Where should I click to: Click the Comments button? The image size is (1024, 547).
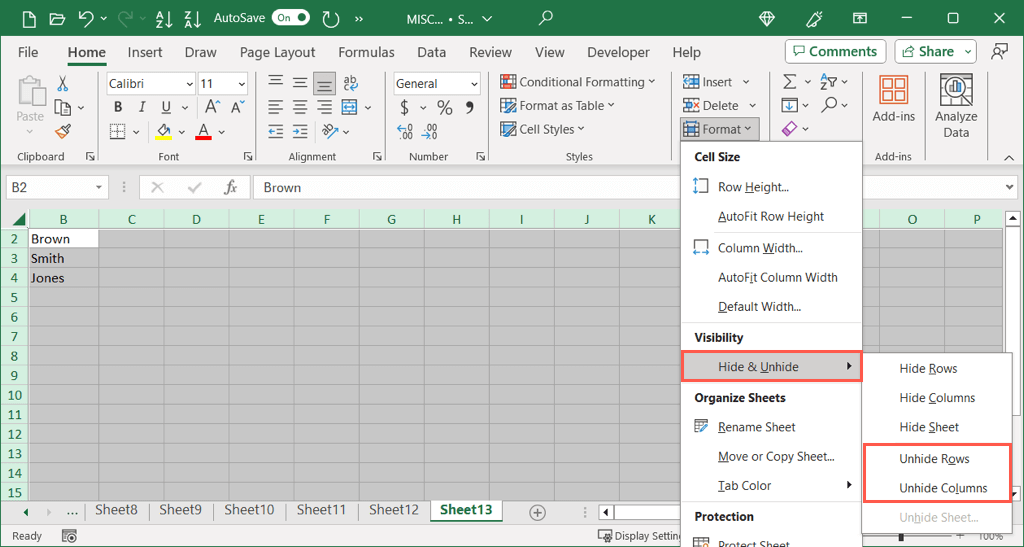point(835,52)
